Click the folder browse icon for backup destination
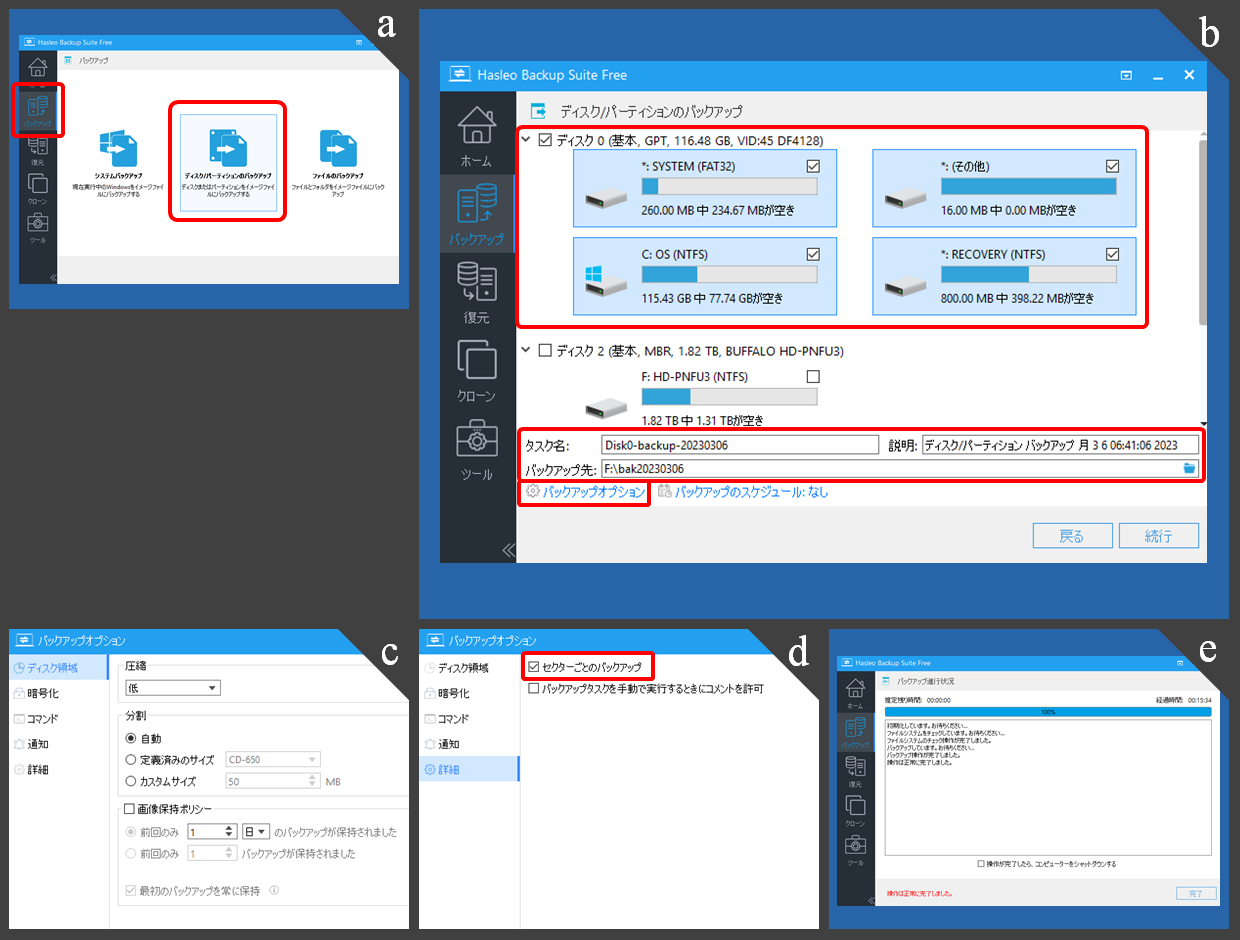The image size is (1240, 940). click(x=1189, y=468)
